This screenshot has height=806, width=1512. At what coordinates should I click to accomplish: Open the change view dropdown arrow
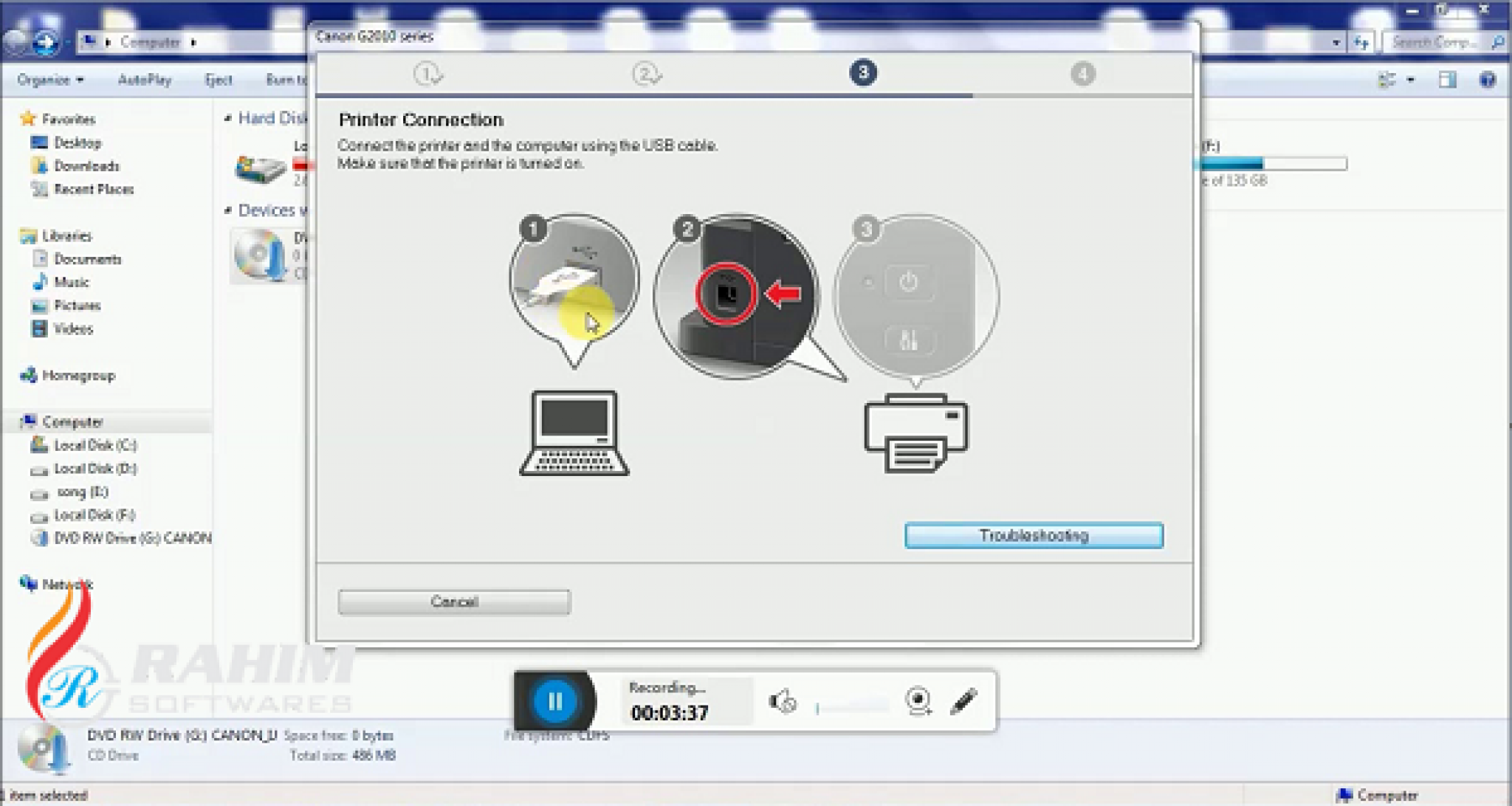click(x=1411, y=80)
